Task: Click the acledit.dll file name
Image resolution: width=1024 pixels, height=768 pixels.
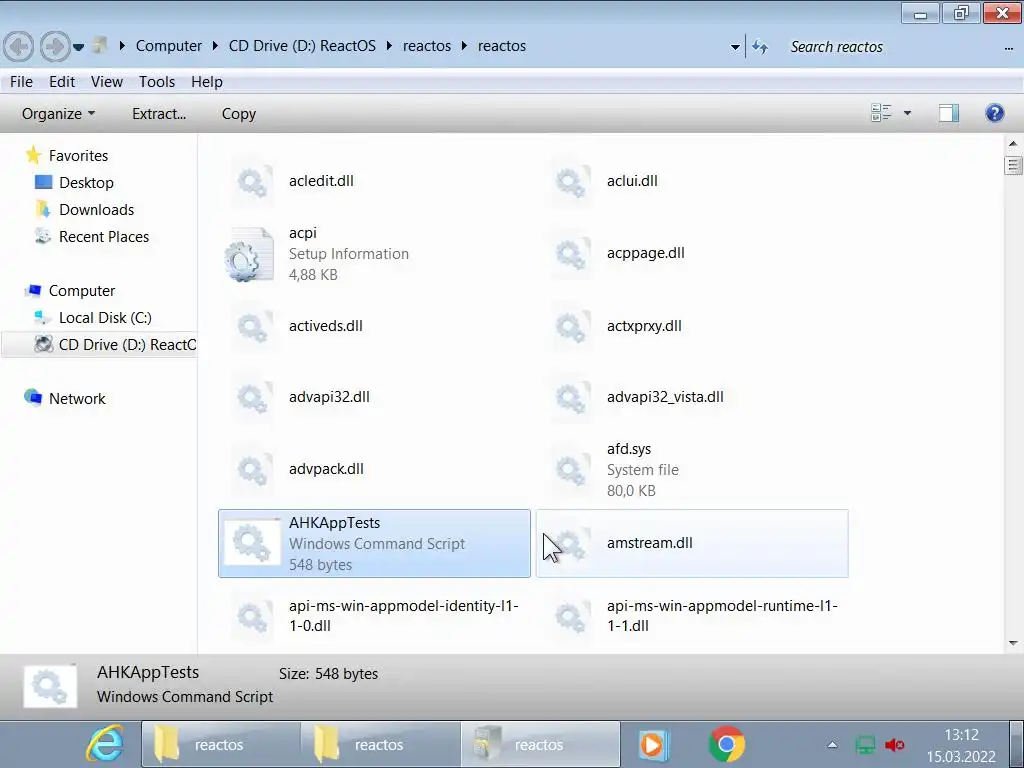Action: tap(321, 181)
